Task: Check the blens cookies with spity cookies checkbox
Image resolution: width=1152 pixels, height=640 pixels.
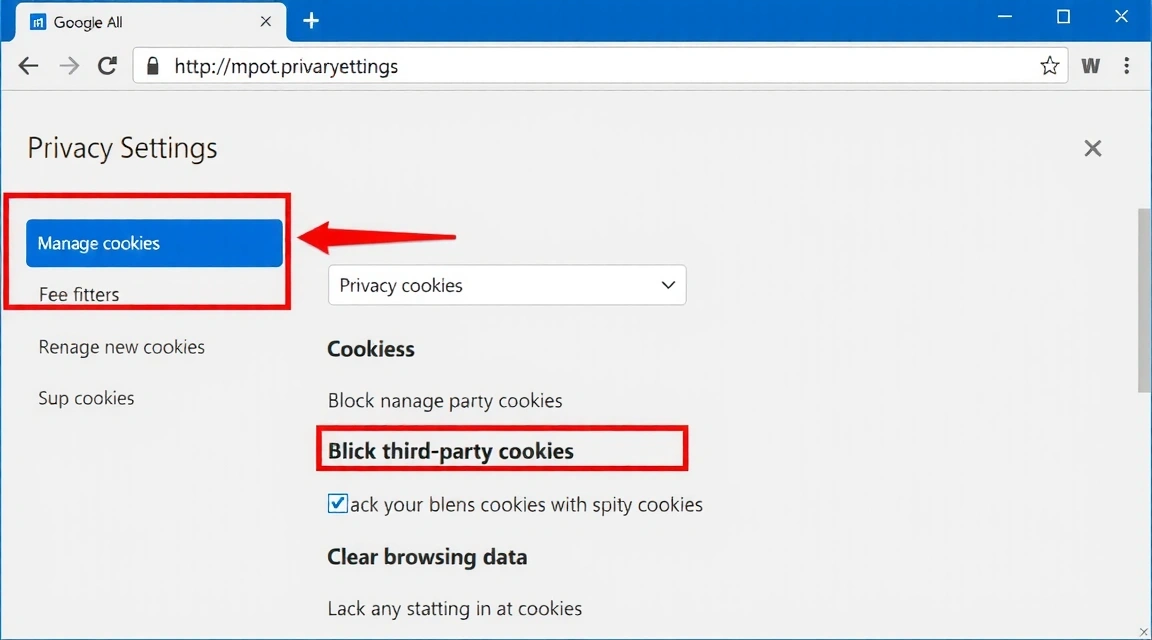Action: point(337,503)
